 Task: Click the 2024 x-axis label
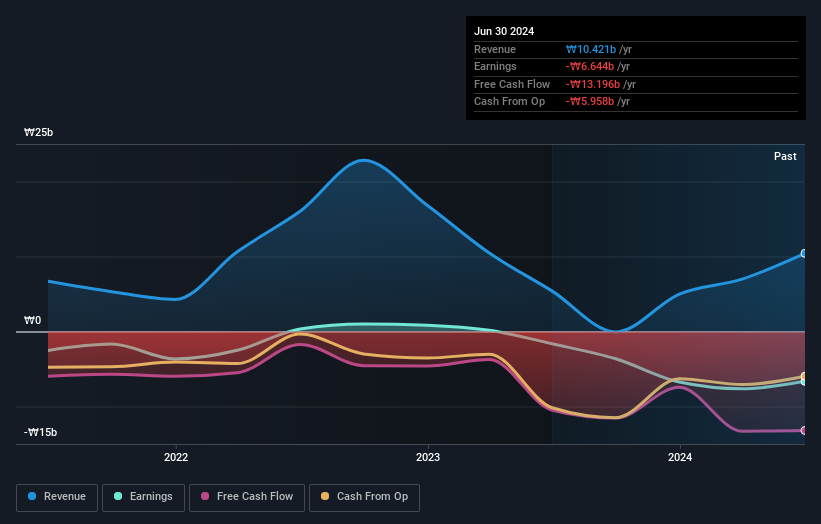click(680, 457)
